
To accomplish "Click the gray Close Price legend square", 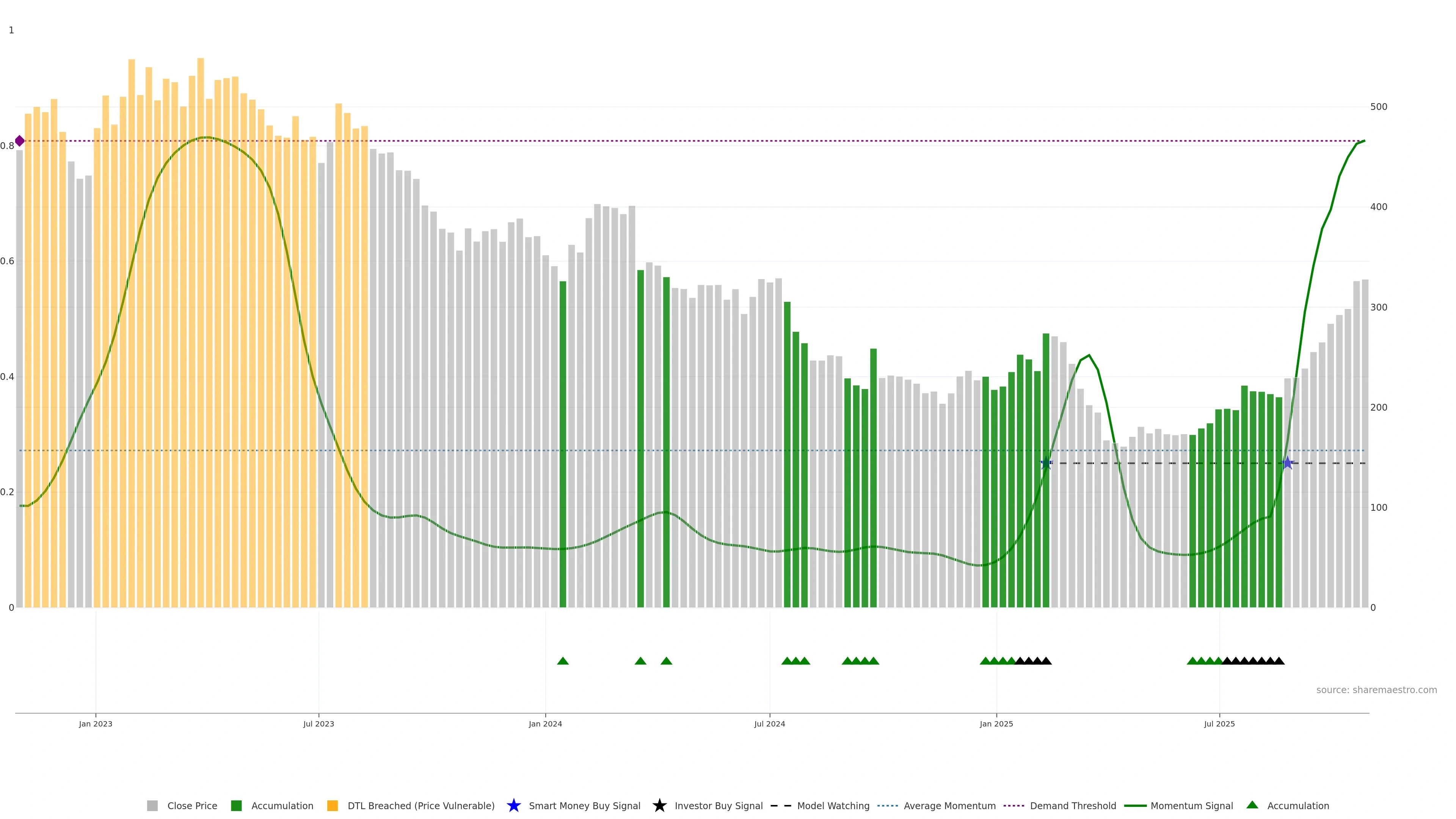I will (x=152, y=805).
